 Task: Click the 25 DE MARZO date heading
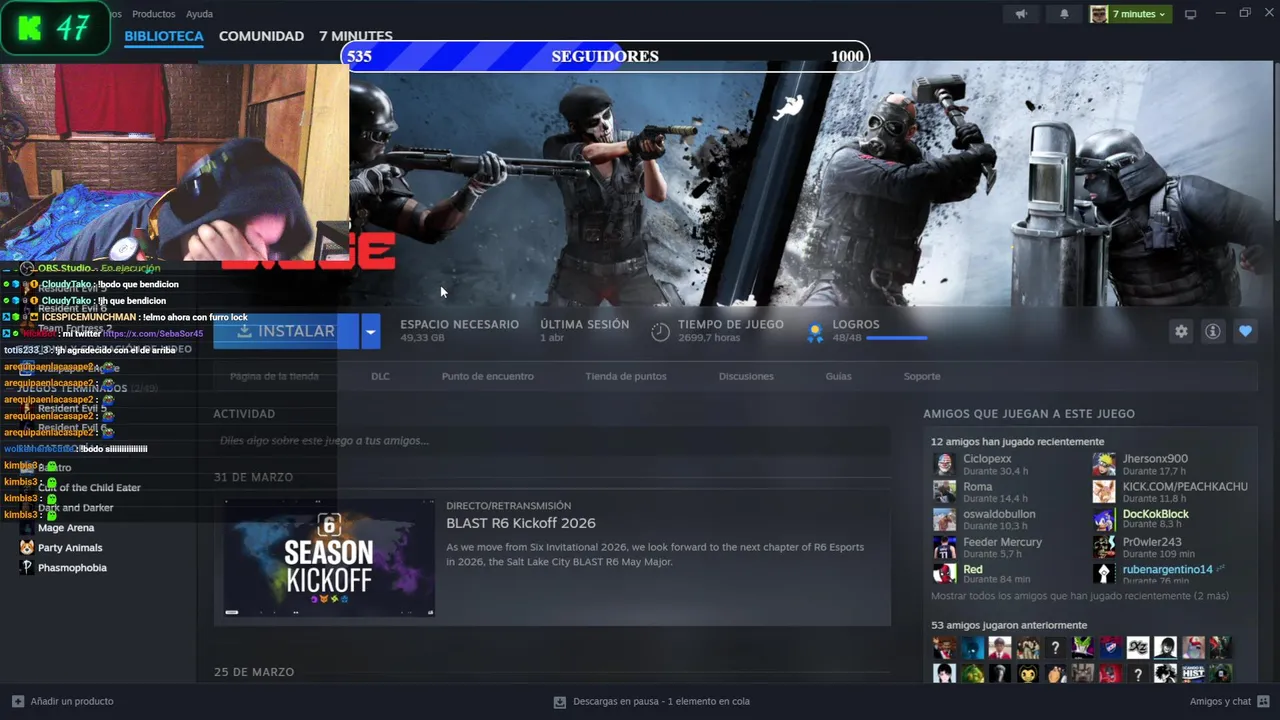pos(253,672)
